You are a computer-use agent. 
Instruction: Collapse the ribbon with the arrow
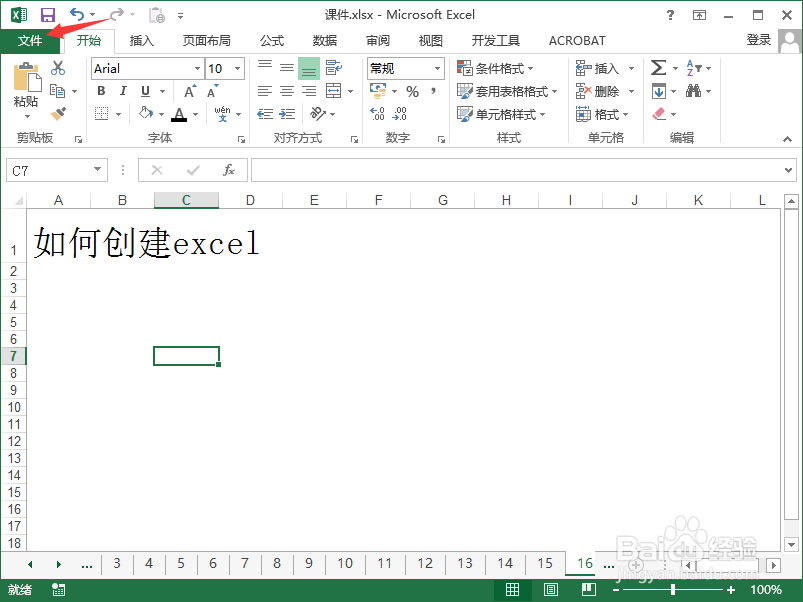787,139
